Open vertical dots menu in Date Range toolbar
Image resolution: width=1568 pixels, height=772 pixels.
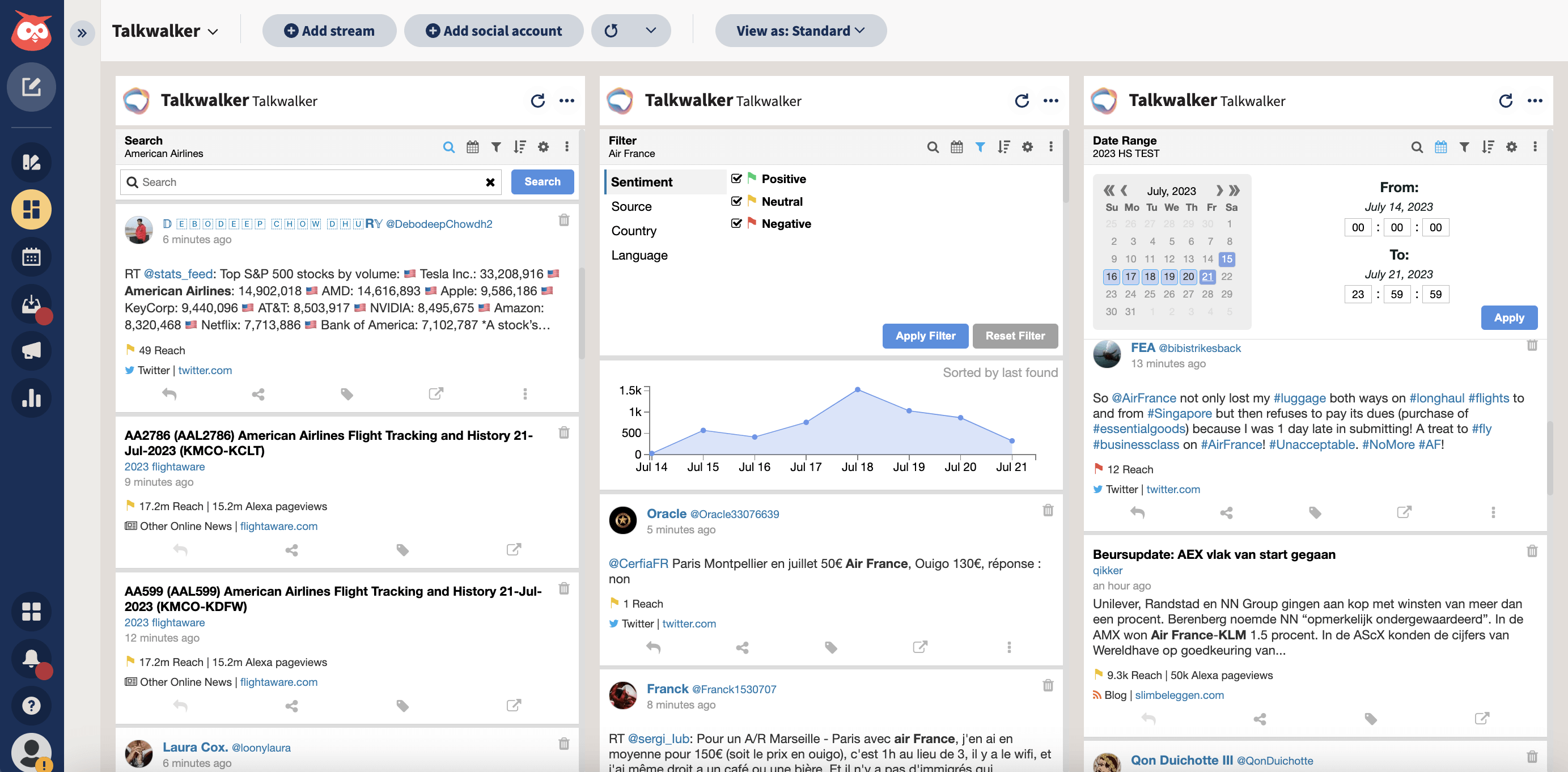click(x=1535, y=147)
